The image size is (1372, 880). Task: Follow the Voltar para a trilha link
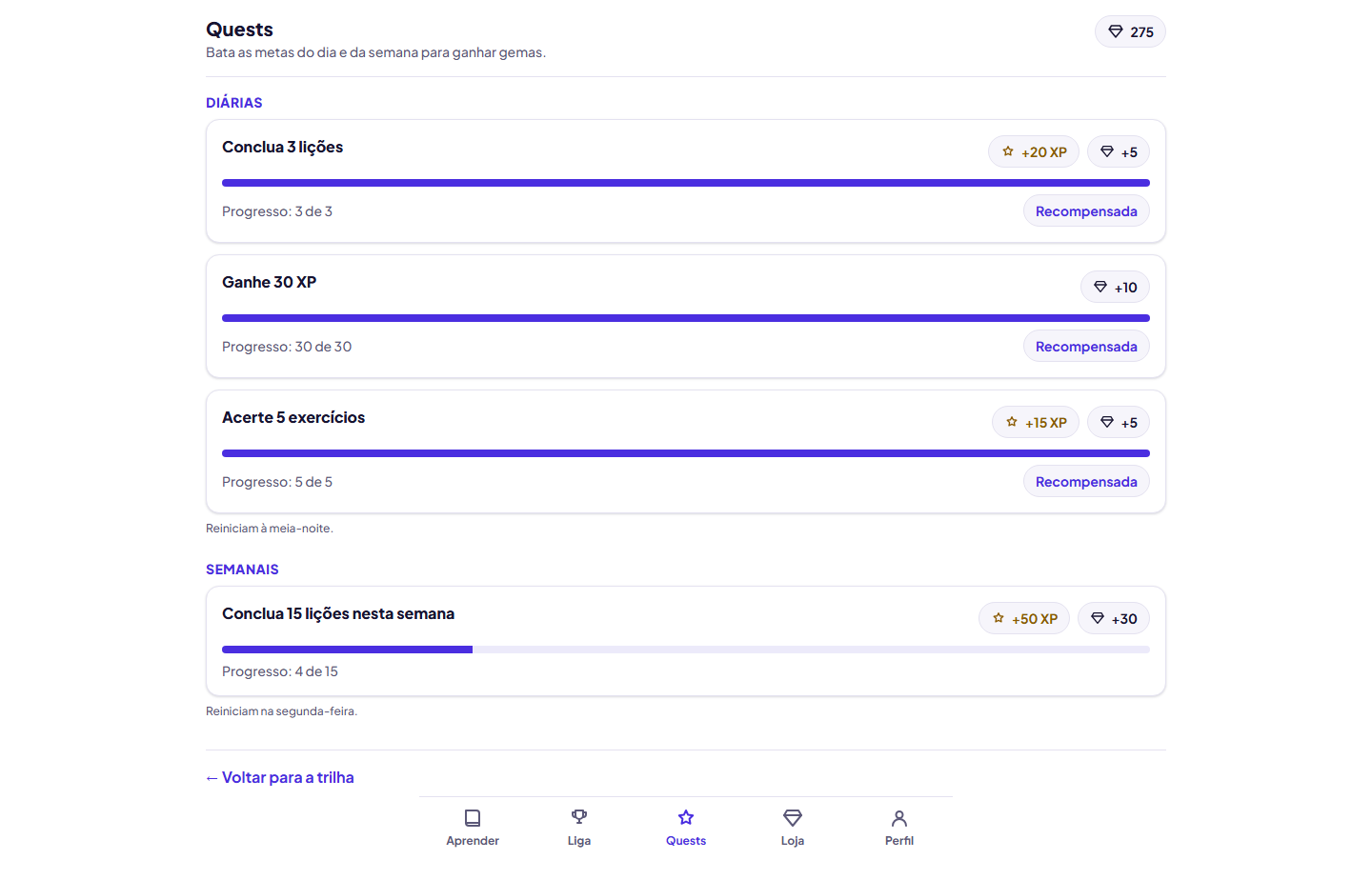(280, 777)
